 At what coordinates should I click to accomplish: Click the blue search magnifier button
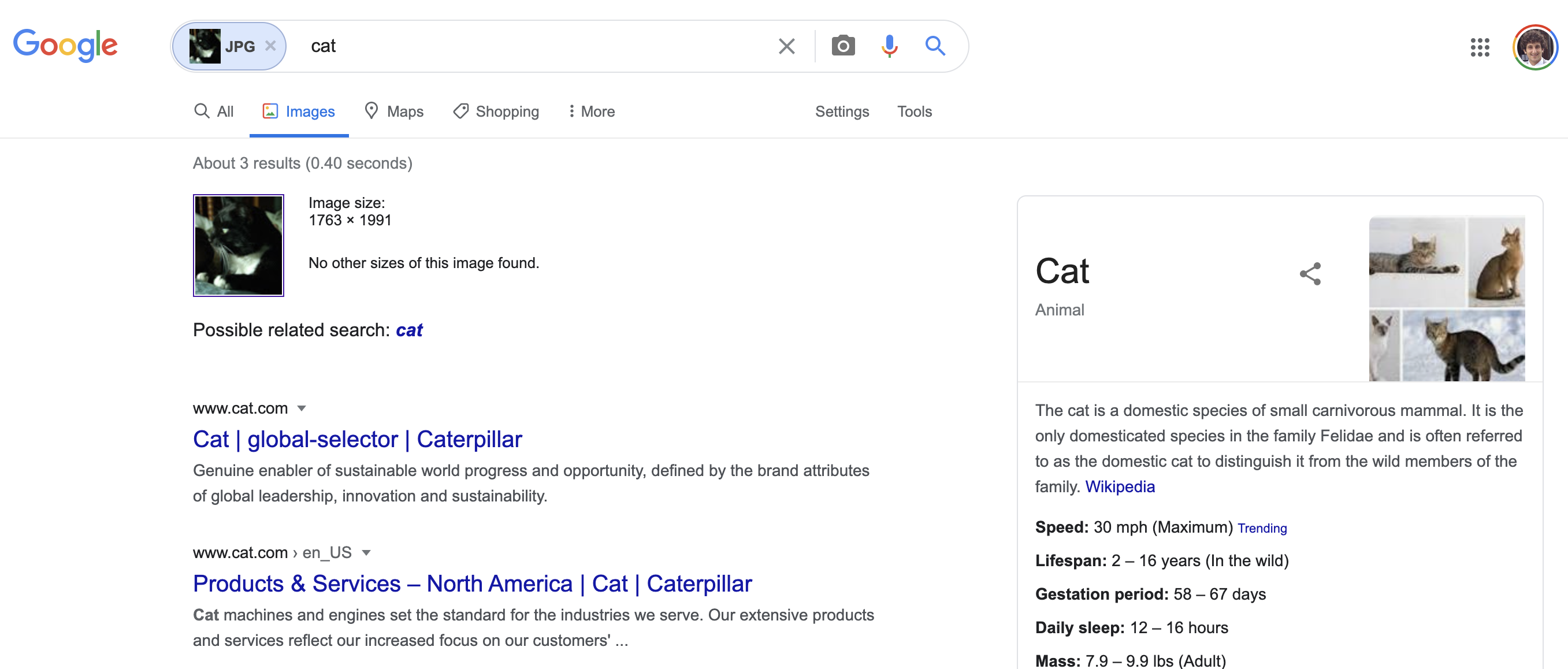(x=934, y=46)
